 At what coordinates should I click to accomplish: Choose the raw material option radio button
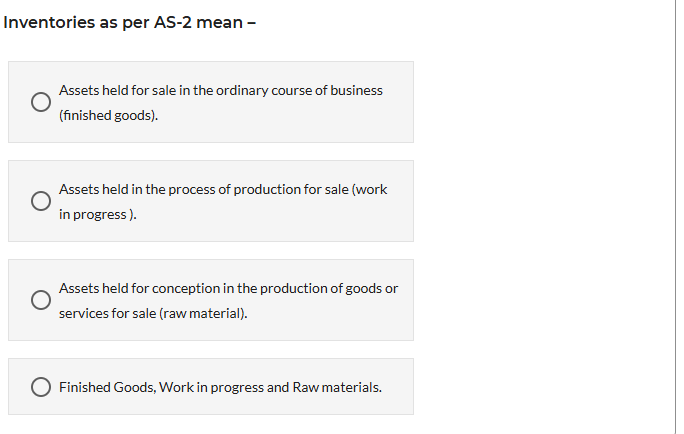[x=40, y=300]
